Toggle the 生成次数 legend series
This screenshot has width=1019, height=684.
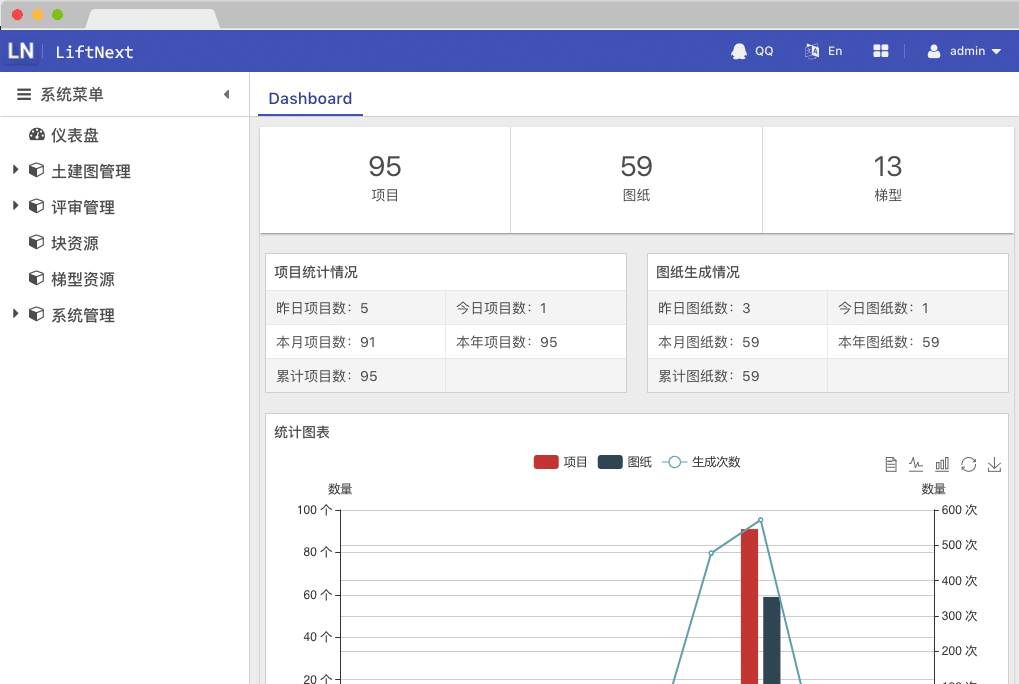pos(701,462)
